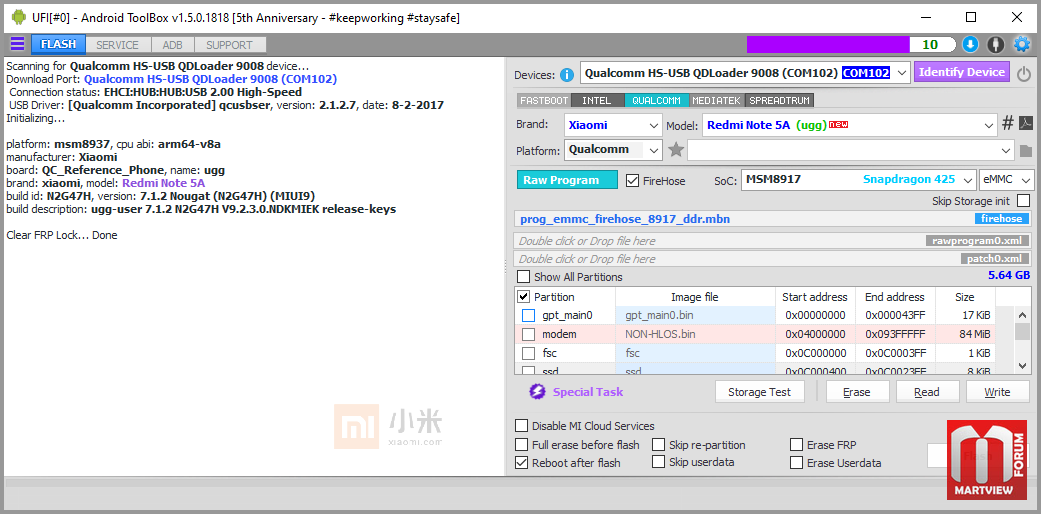The height and width of the screenshot is (514, 1041).
Task: Enable Erase Userdata checkbox
Action: click(x=797, y=463)
